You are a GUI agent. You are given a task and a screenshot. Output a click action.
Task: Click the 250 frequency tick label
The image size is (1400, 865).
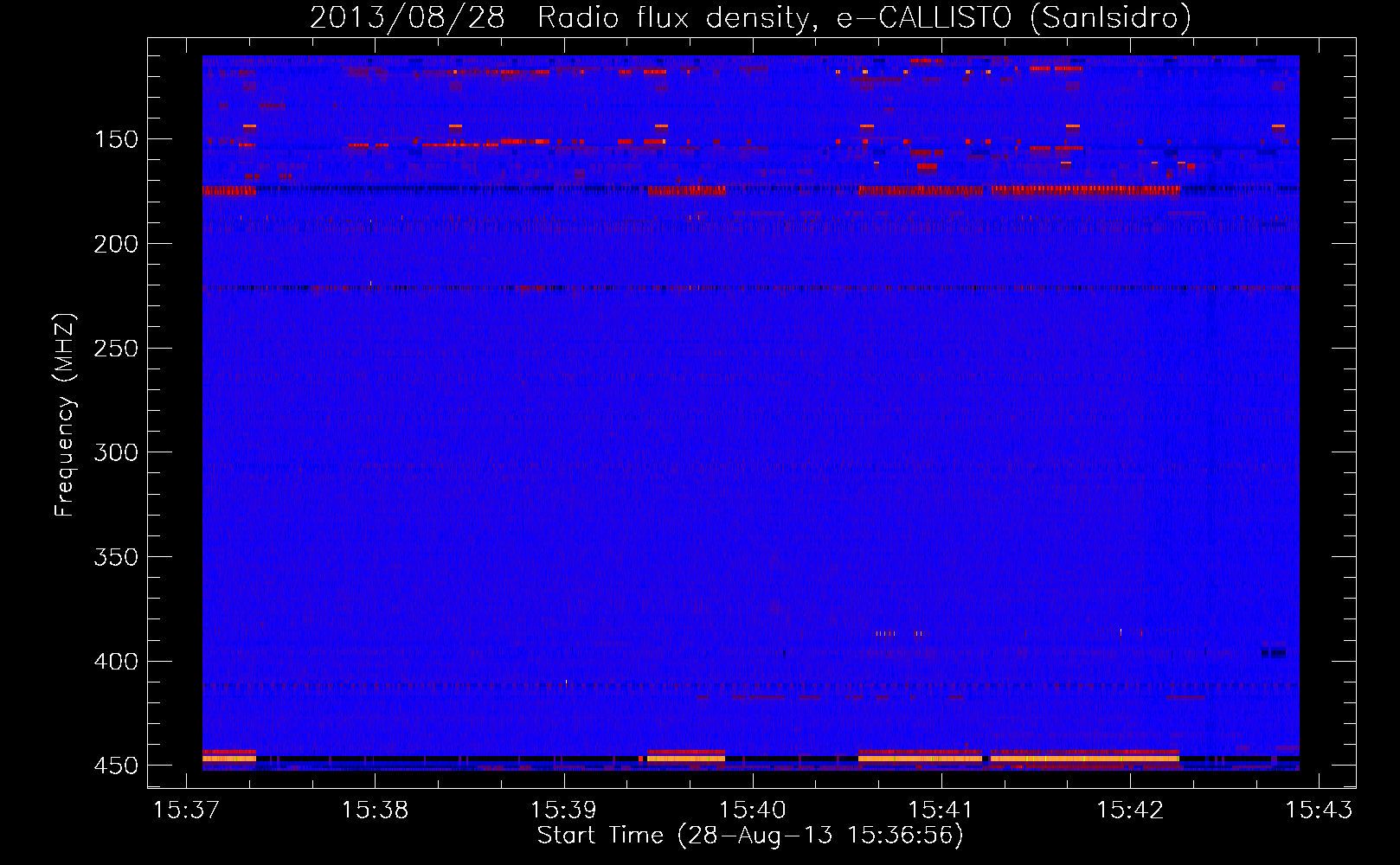point(116,349)
